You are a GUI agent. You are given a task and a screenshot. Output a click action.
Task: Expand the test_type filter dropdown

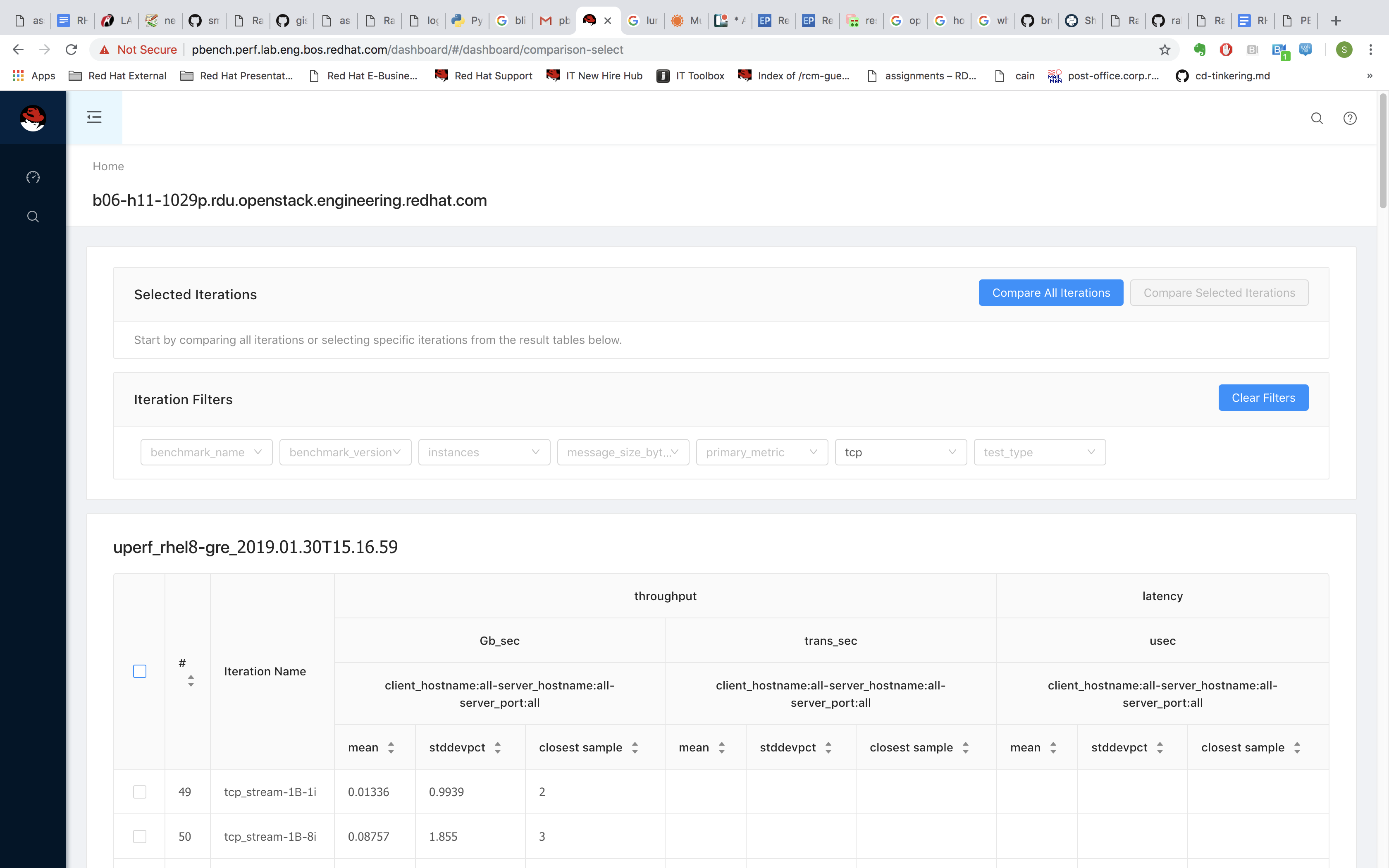[x=1039, y=452]
